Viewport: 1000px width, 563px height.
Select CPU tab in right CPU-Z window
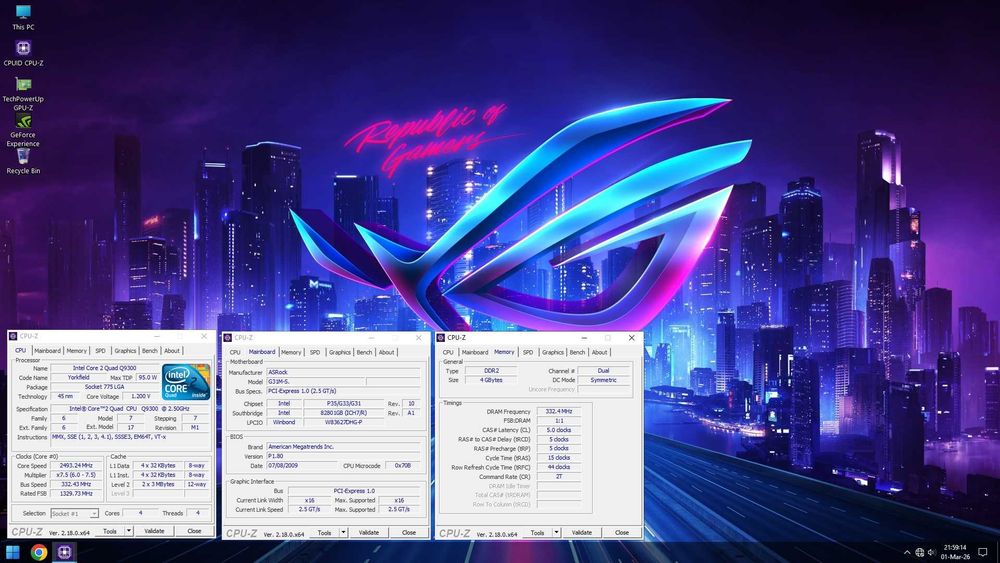(448, 352)
